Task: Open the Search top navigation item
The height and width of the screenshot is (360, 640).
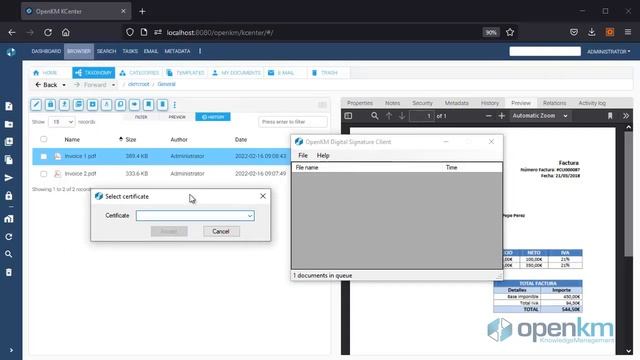Action: 107,51
